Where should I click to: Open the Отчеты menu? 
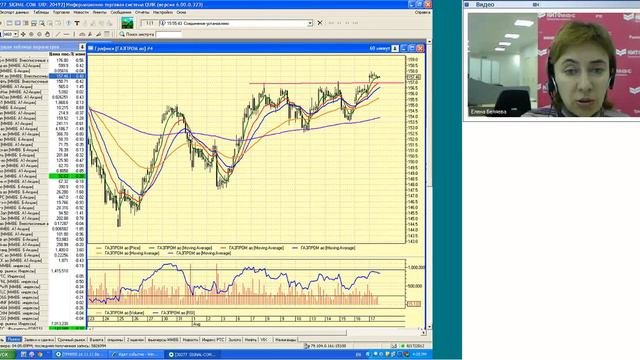(x=142, y=13)
